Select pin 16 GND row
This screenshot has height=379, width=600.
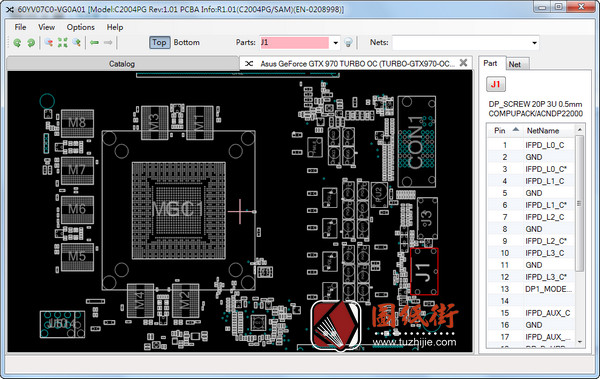(531, 325)
